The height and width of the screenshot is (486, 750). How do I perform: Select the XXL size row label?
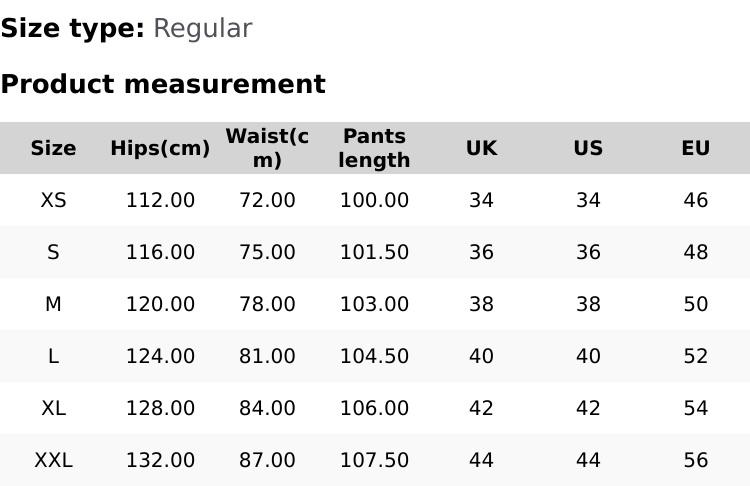click(53, 460)
